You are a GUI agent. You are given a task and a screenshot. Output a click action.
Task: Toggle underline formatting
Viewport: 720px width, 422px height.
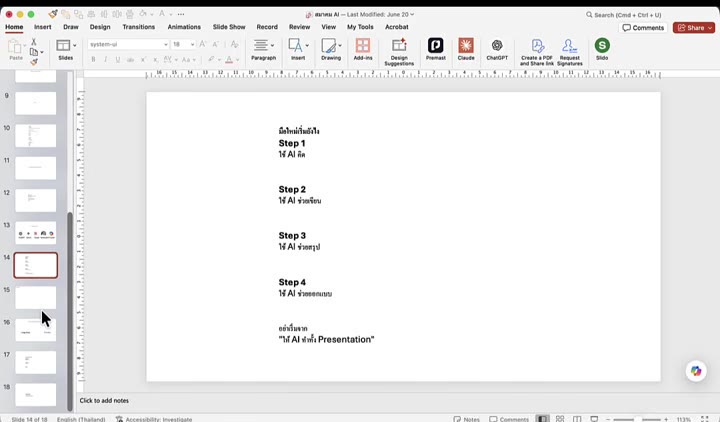118,59
